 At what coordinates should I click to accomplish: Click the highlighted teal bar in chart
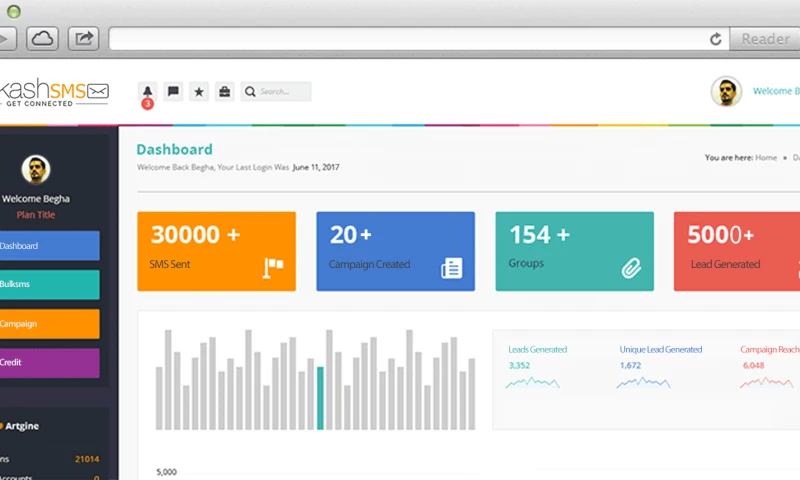tap(320, 398)
